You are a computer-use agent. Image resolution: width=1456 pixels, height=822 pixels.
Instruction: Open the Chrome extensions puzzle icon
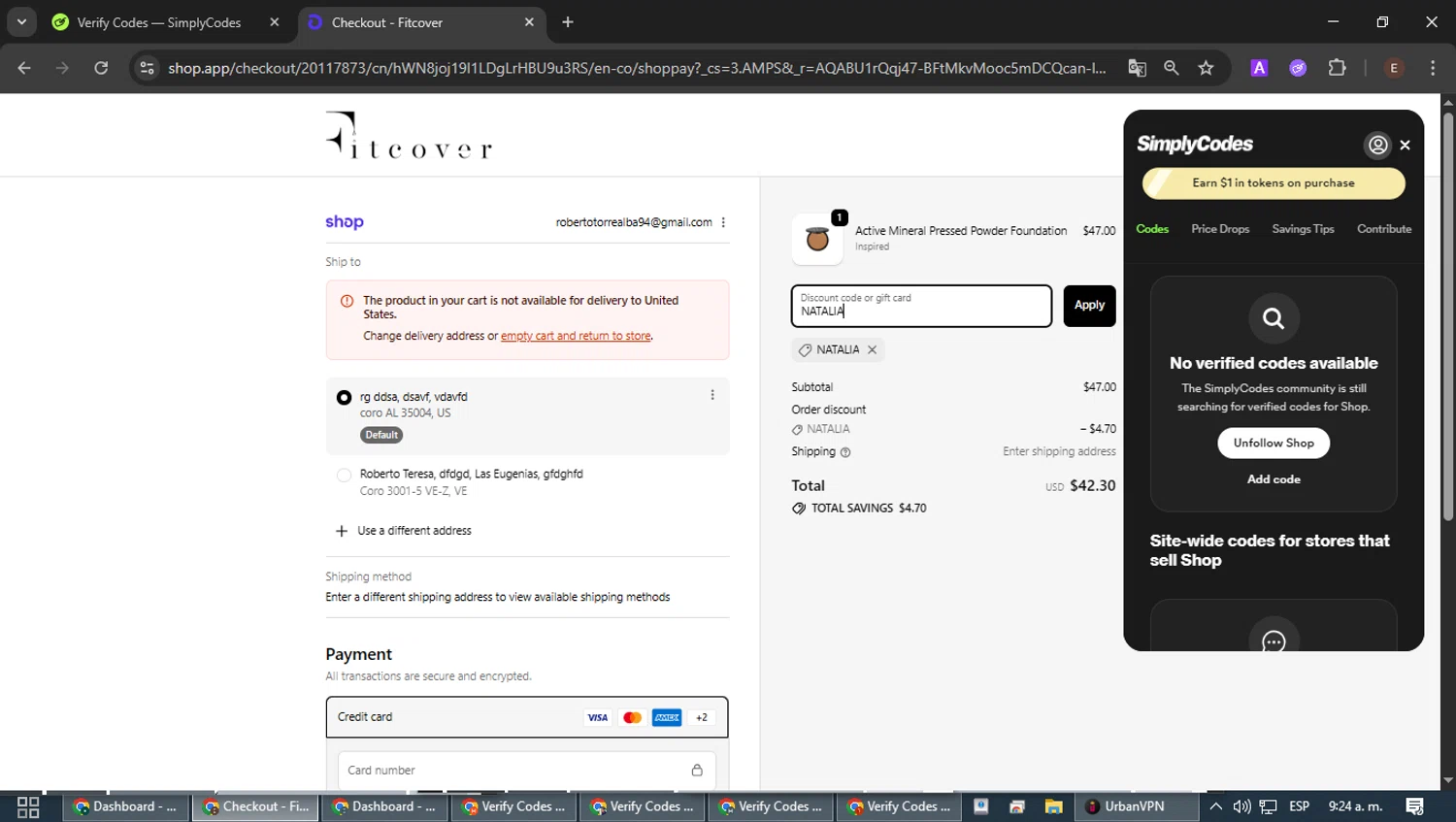1337,68
